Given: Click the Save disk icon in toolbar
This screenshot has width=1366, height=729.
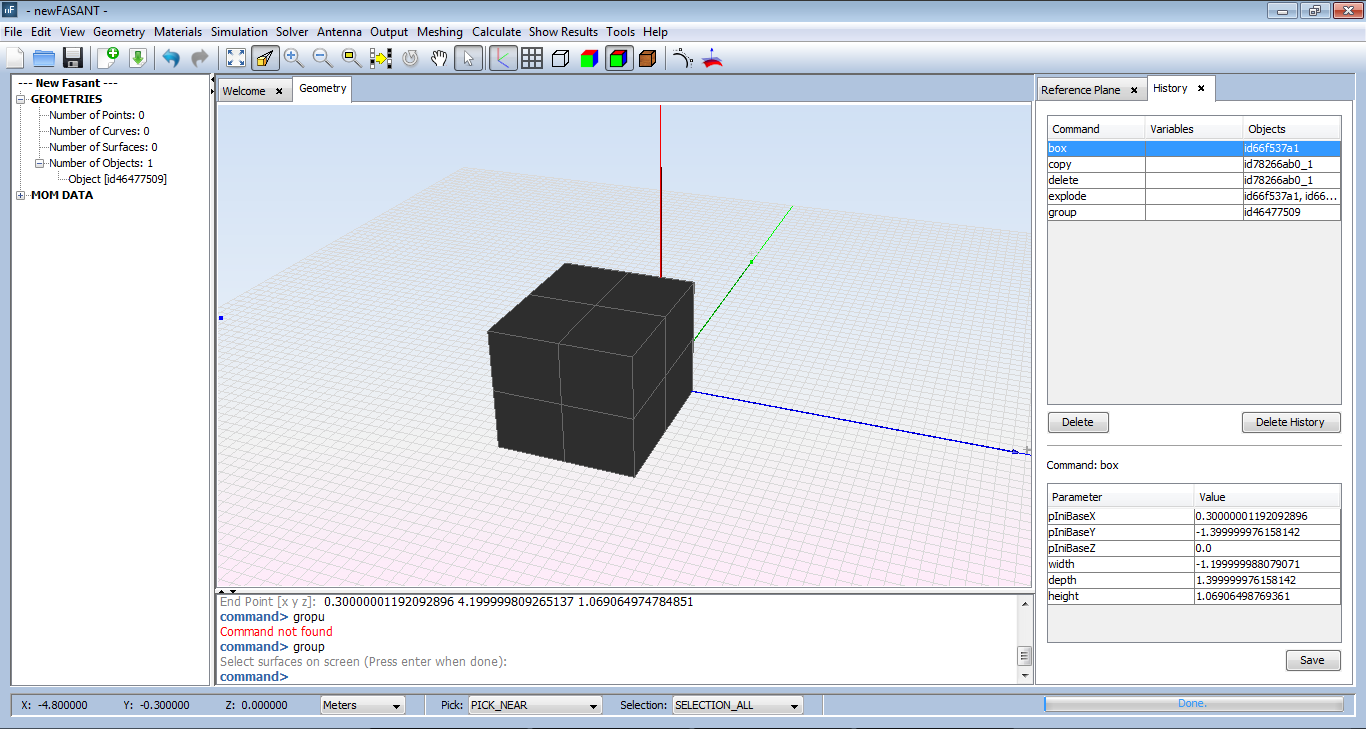Looking at the screenshot, I should coord(72,58).
